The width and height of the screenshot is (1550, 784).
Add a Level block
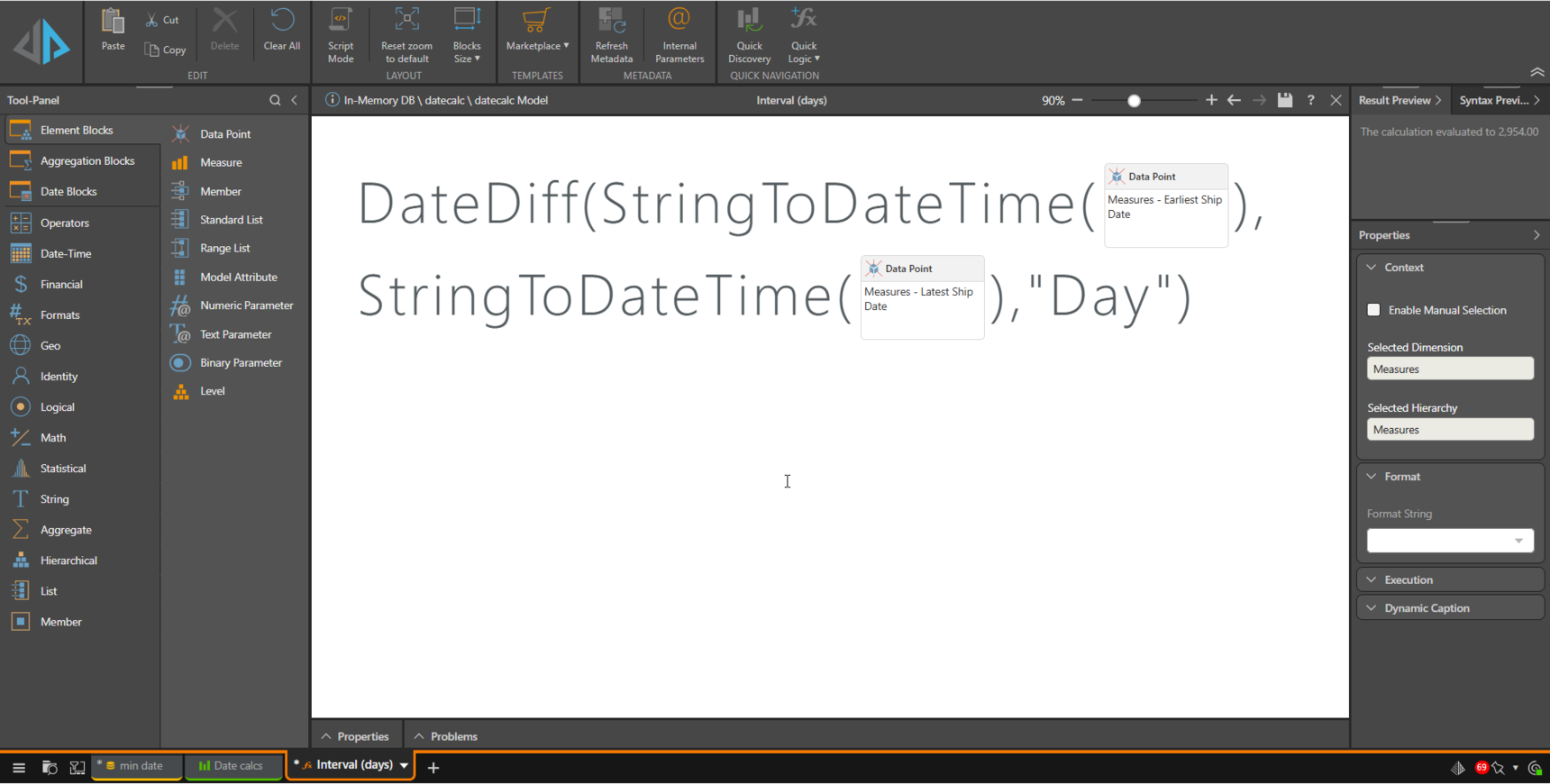pos(213,391)
